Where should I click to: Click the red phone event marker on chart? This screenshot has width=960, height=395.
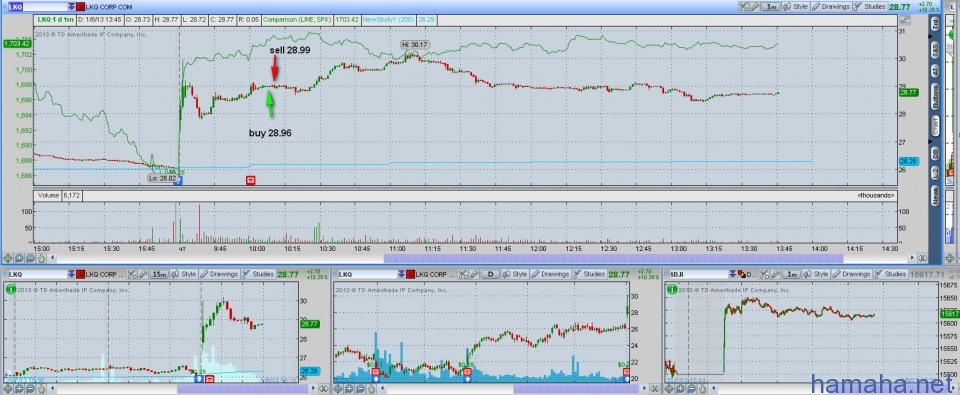(250, 180)
